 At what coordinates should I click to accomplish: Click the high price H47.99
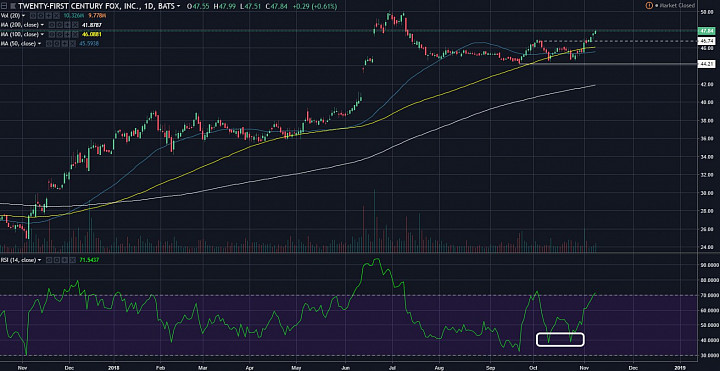(225, 6)
